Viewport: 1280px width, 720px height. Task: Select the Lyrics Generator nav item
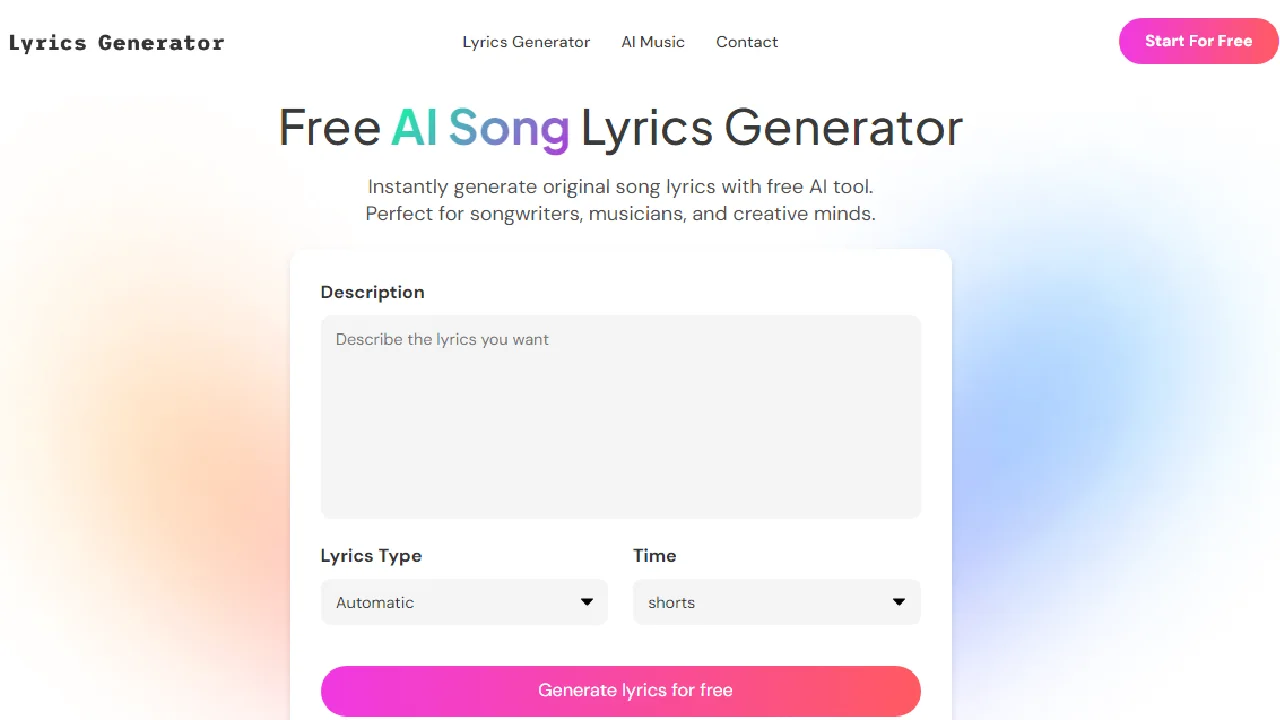click(x=526, y=42)
